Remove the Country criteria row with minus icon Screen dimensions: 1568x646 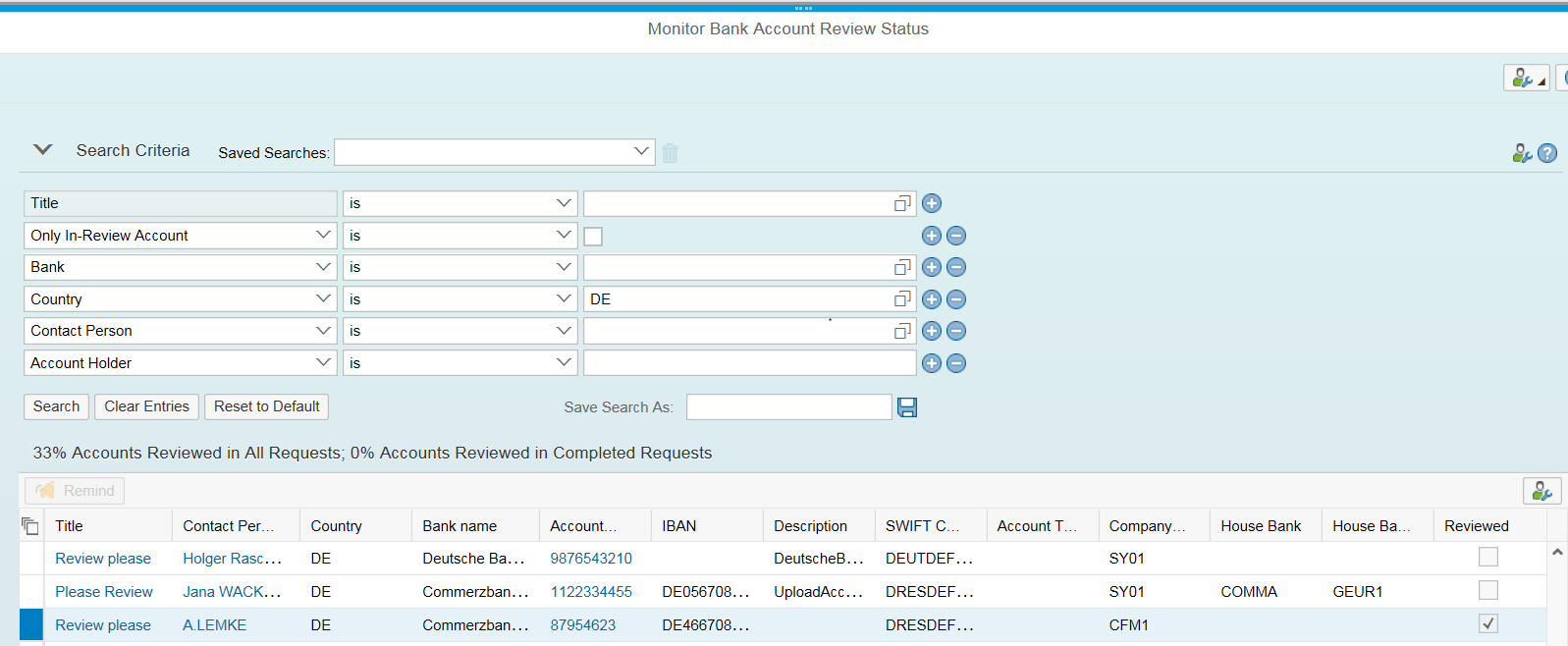[x=956, y=299]
